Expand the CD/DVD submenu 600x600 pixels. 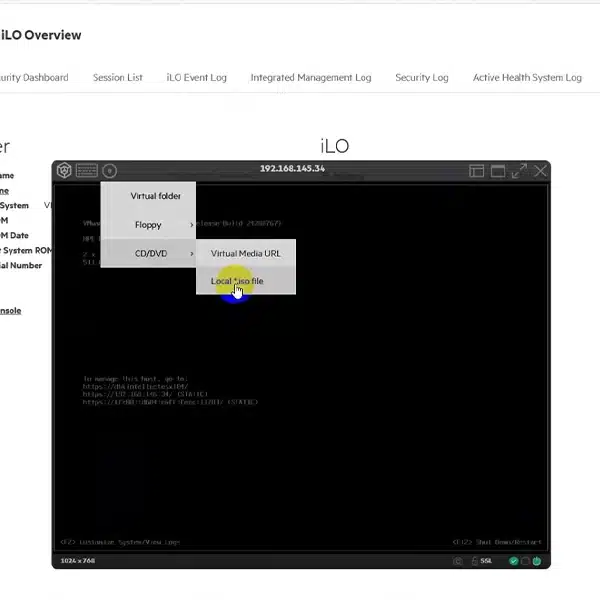[150, 253]
